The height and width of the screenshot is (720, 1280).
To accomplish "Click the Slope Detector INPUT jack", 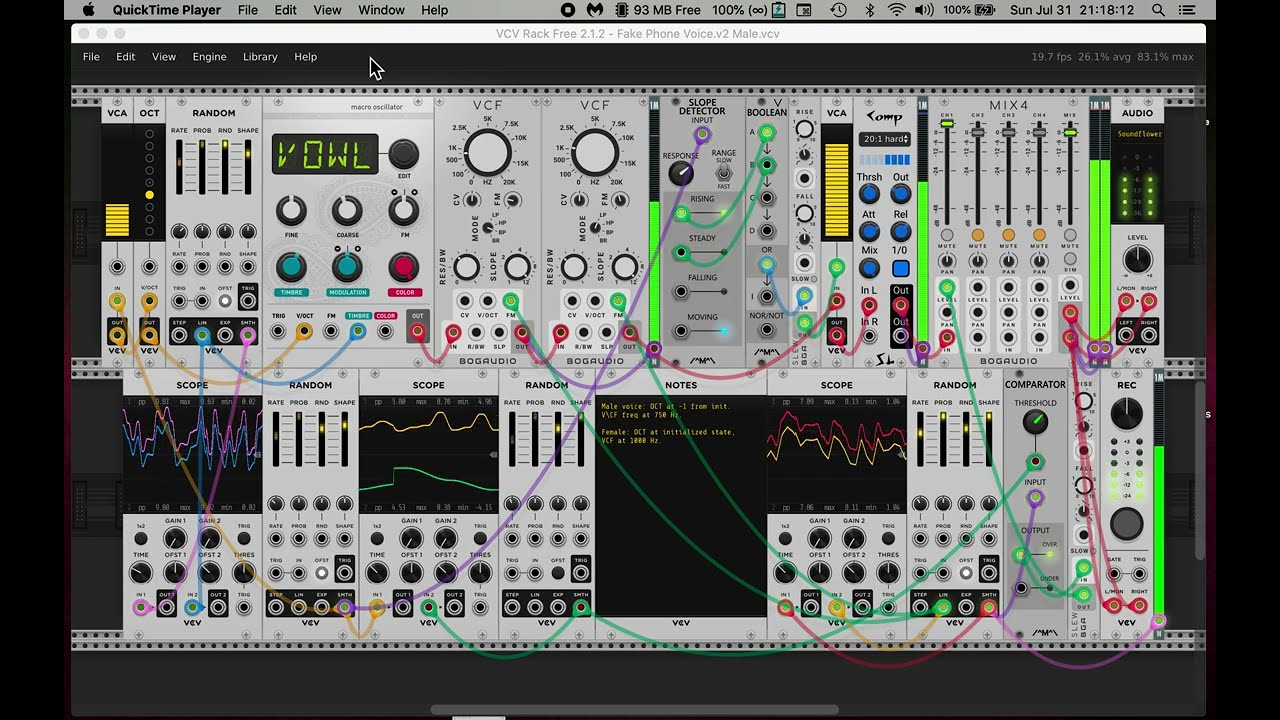I will pyautogui.click(x=702, y=133).
